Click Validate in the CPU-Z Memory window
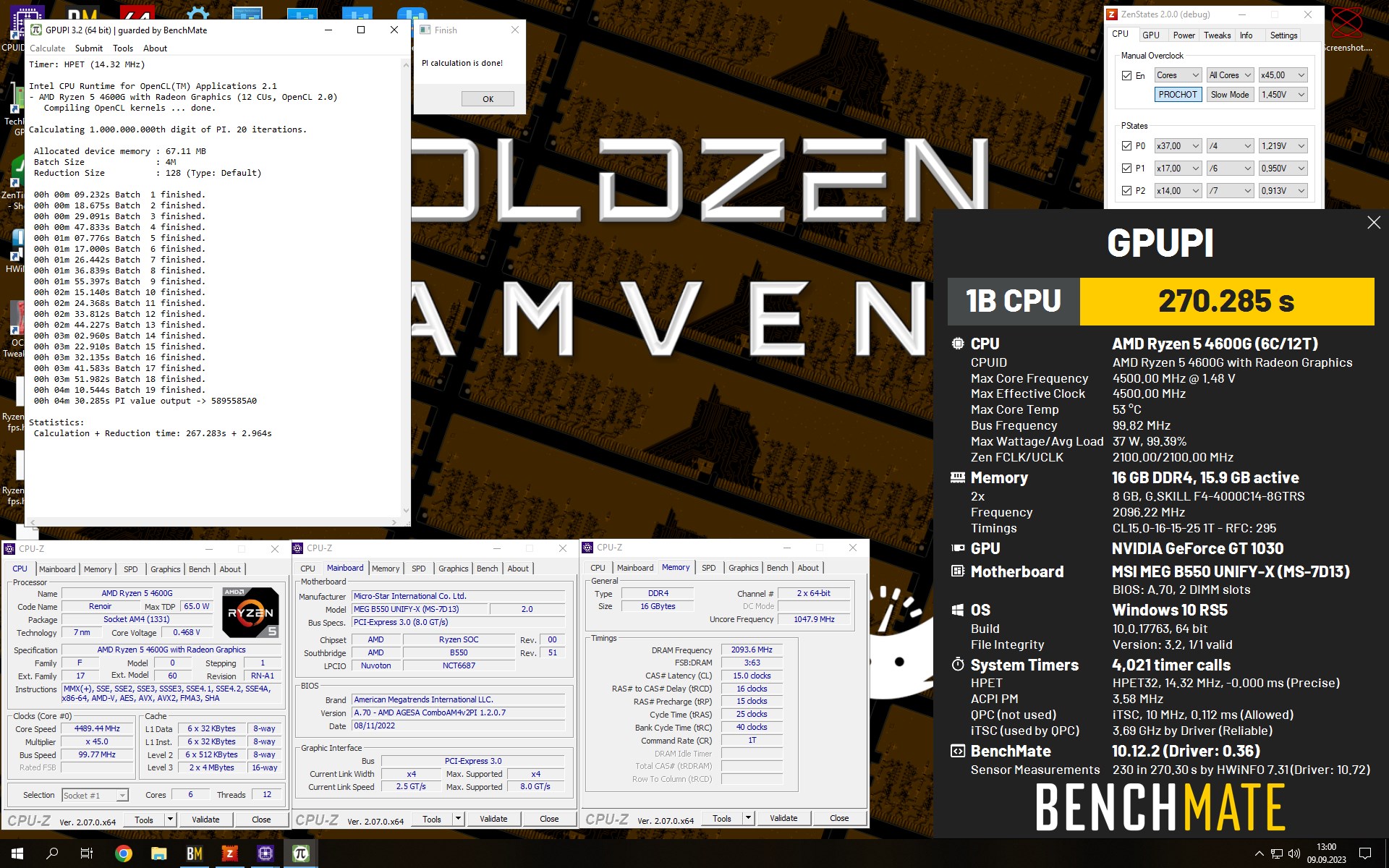This screenshot has height=868, width=1389. 783,818
